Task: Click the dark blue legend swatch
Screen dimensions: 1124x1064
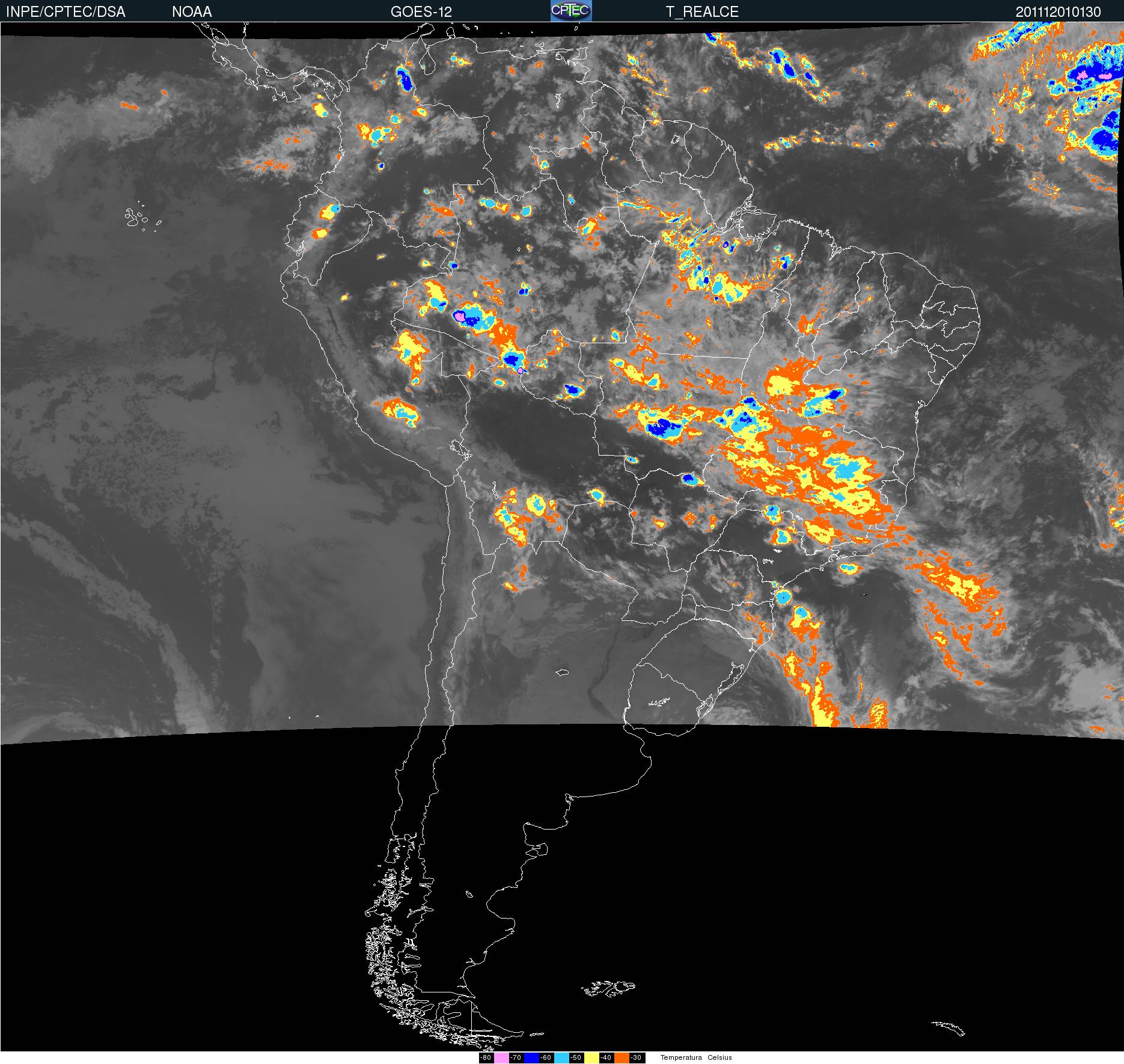Action: [531, 1058]
